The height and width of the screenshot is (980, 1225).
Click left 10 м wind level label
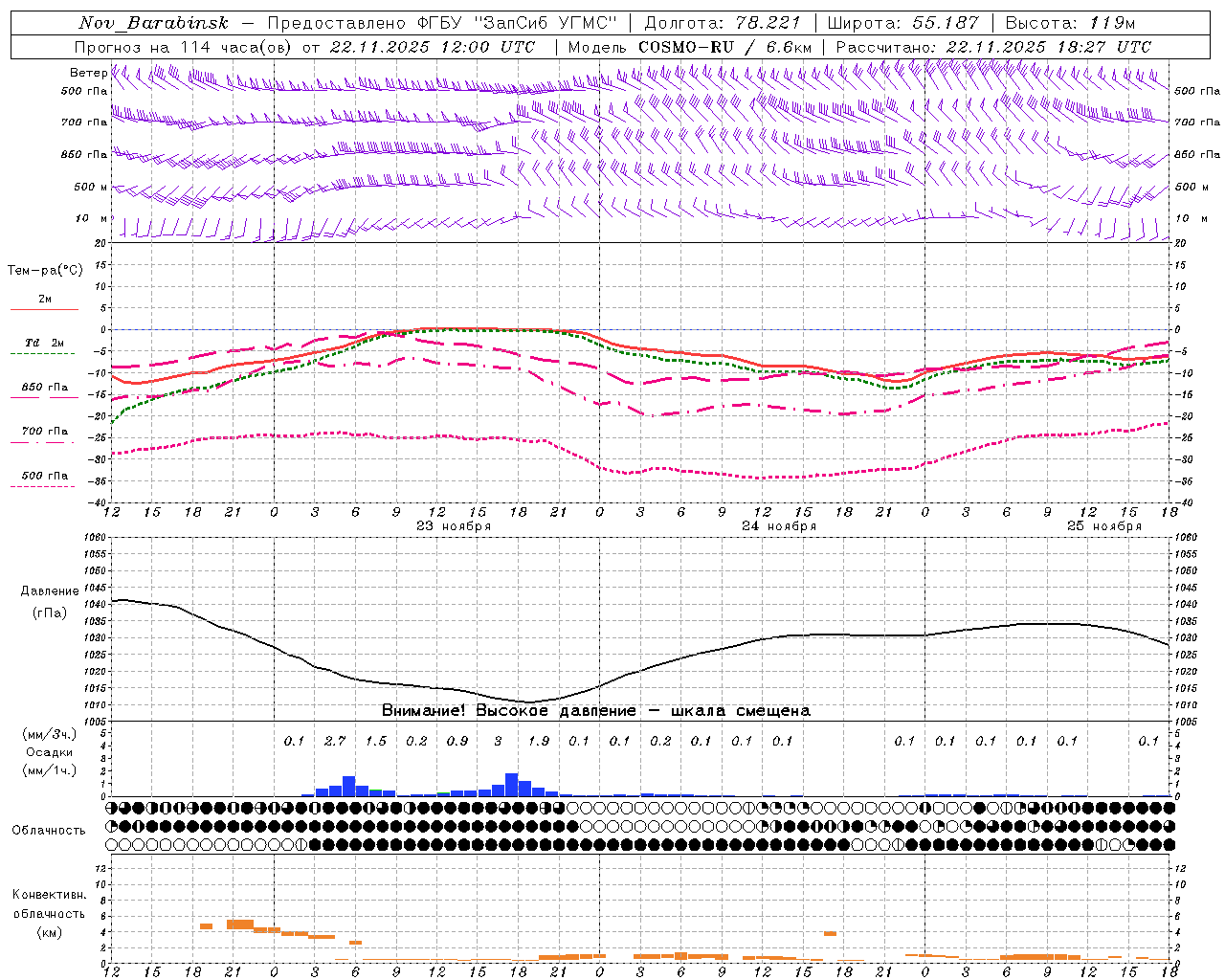point(91,219)
